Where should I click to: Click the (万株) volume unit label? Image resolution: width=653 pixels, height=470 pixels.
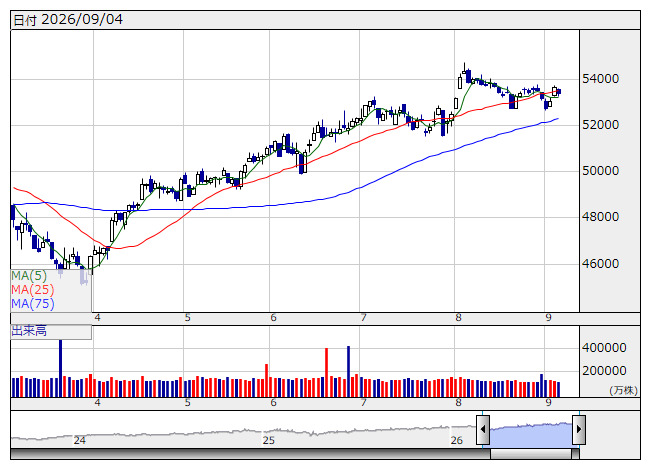pos(623,390)
